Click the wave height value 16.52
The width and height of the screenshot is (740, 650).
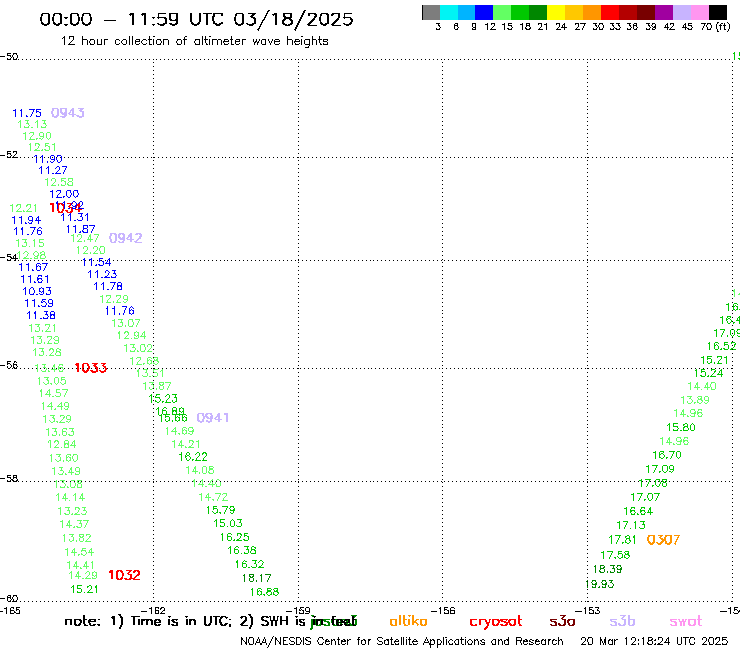pyautogui.click(x=722, y=346)
